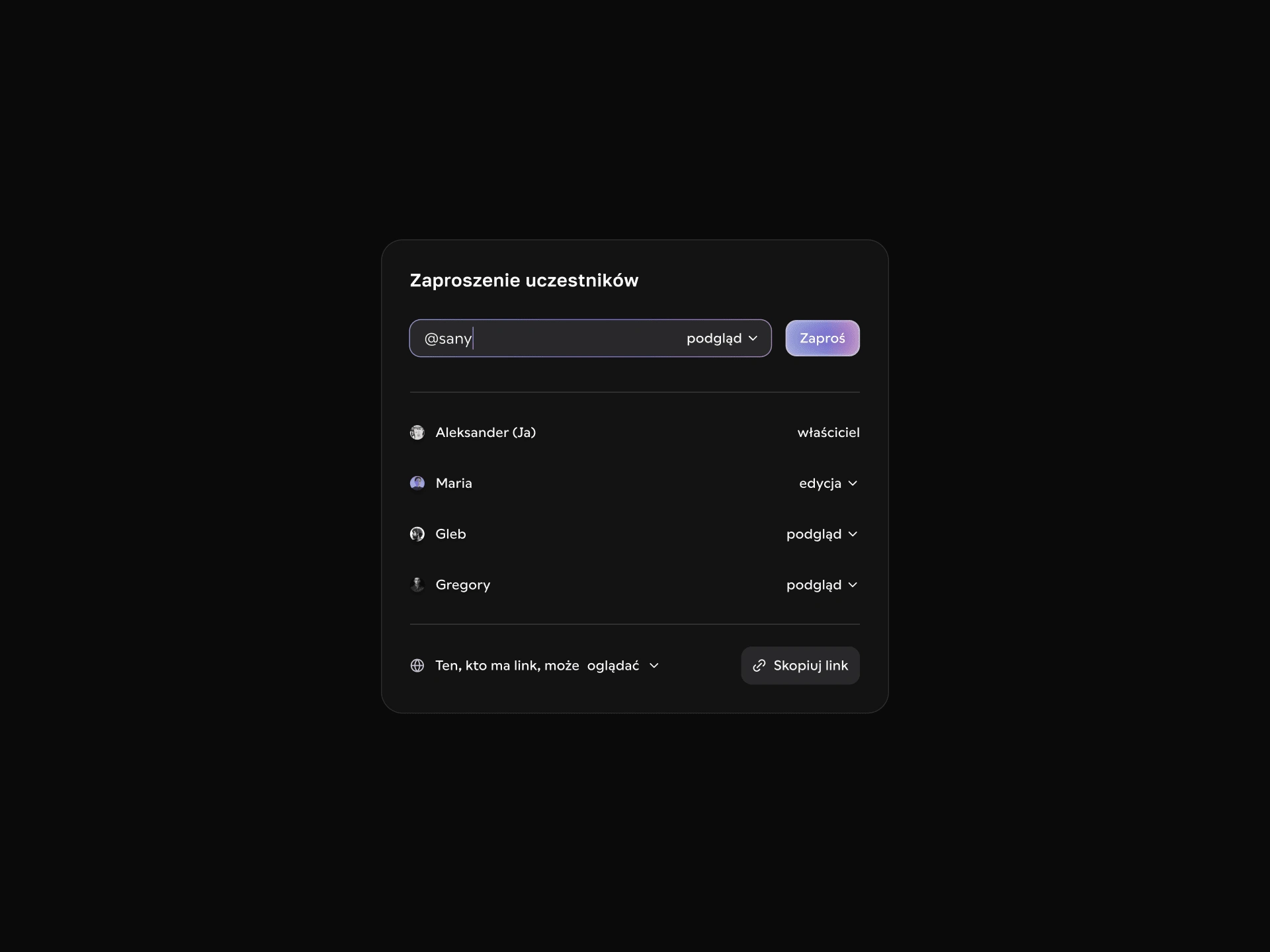Focus the @sany invite input field
This screenshot has height=952, width=1270.
549,338
